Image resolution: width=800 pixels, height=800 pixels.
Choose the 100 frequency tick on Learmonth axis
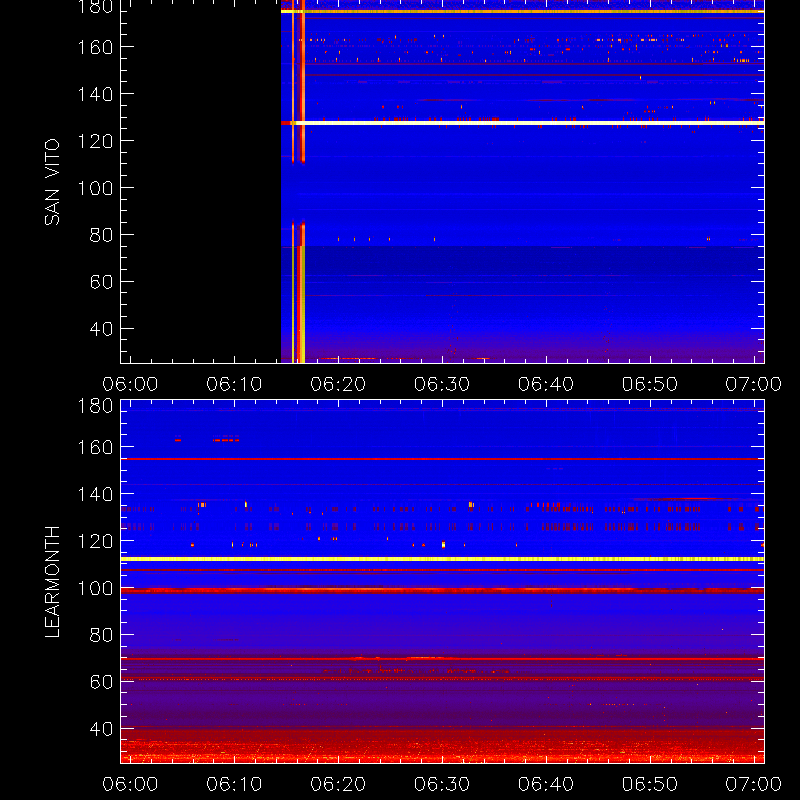pyautogui.click(x=95, y=588)
